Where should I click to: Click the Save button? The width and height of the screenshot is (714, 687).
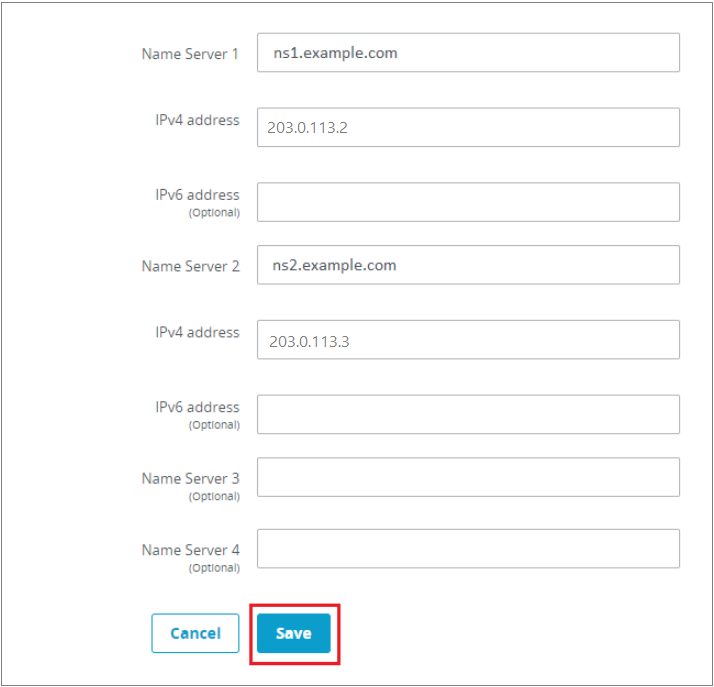pyautogui.click(x=293, y=633)
